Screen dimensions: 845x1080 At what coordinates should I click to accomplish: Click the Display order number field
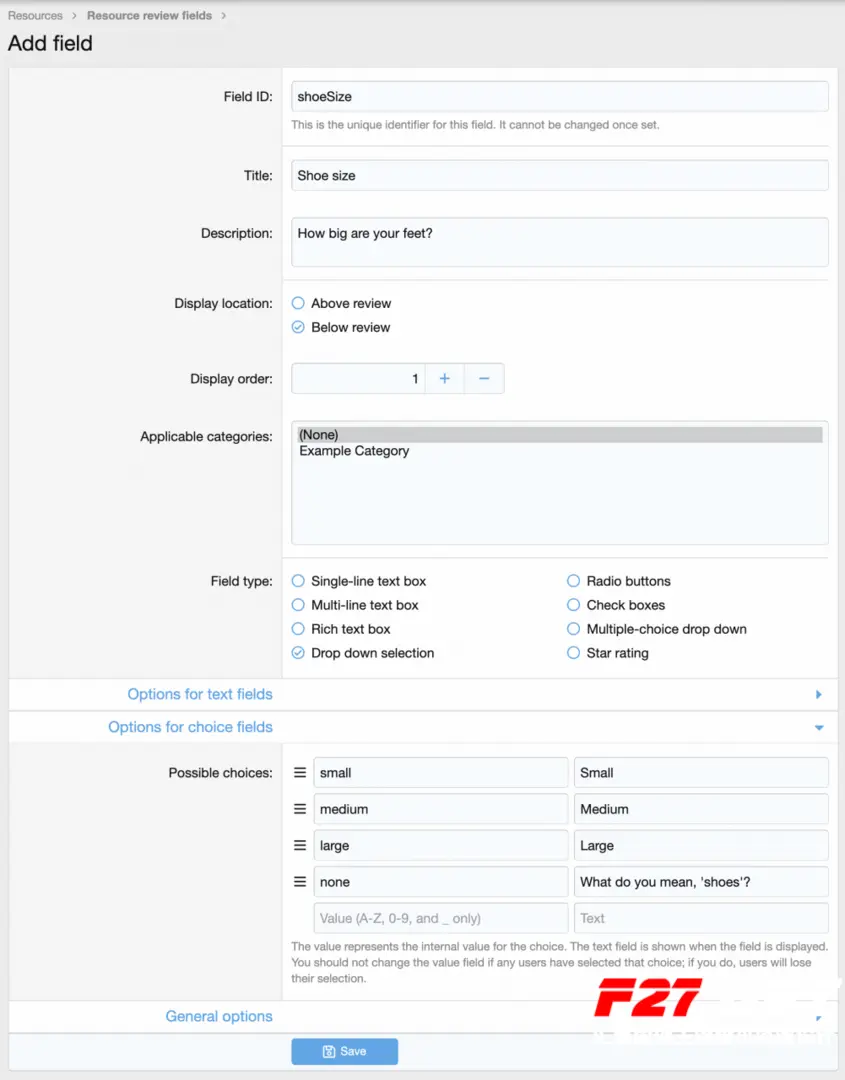click(x=358, y=378)
